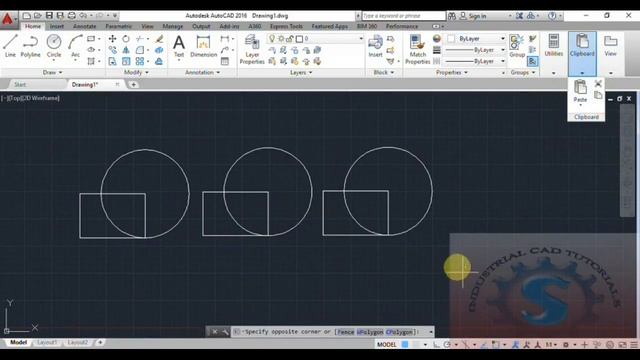
Task: Toggle layer freeze sun icon in layer dropdown
Action: coord(281,39)
